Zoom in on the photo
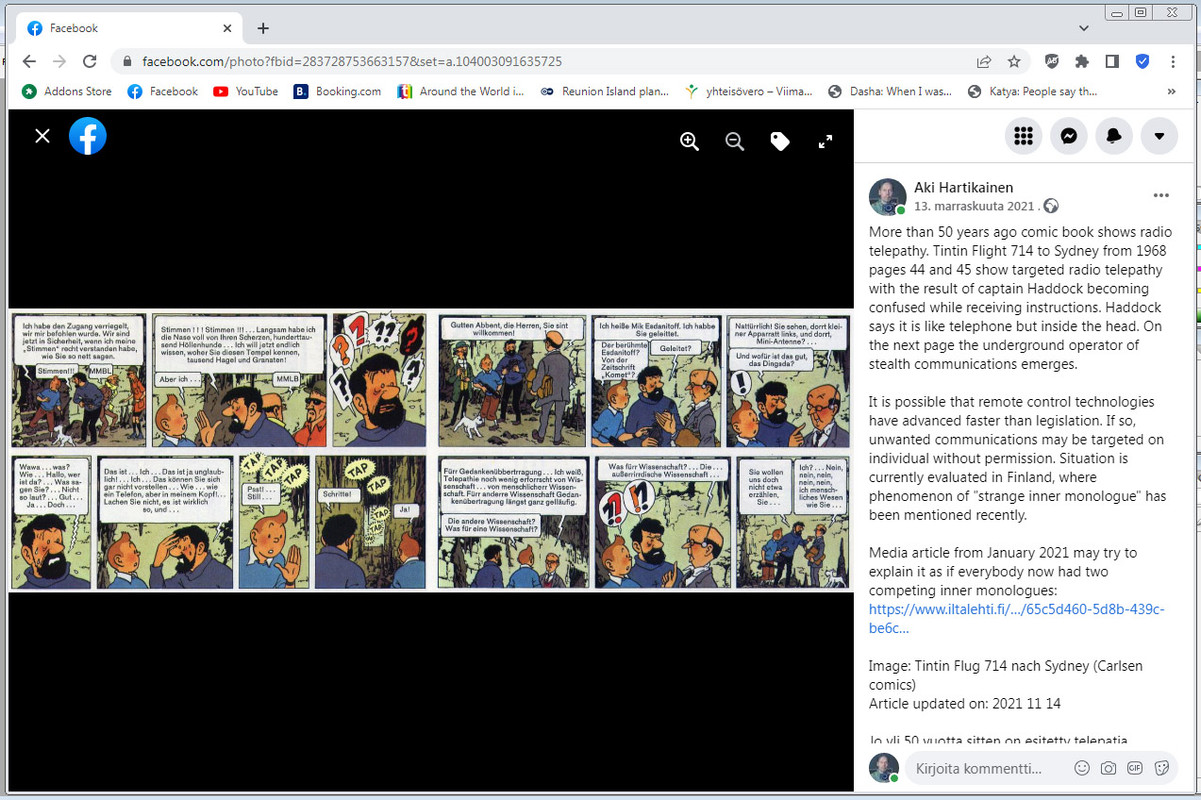The image size is (1201, 800). (x=689, y=142)
